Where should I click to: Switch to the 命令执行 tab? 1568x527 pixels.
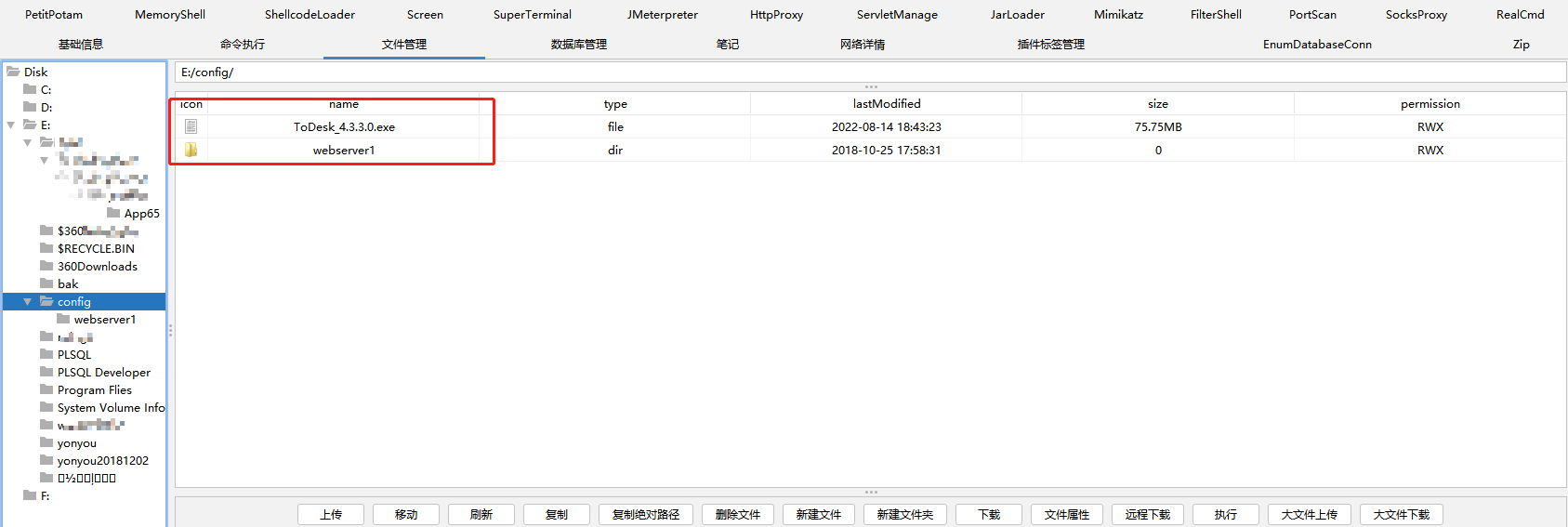click(x=242, y=44)
